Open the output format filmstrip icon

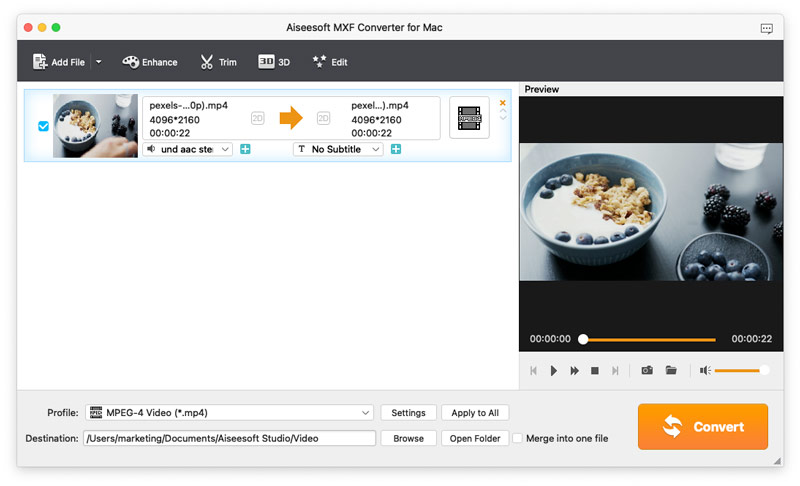tap(469, 118)
